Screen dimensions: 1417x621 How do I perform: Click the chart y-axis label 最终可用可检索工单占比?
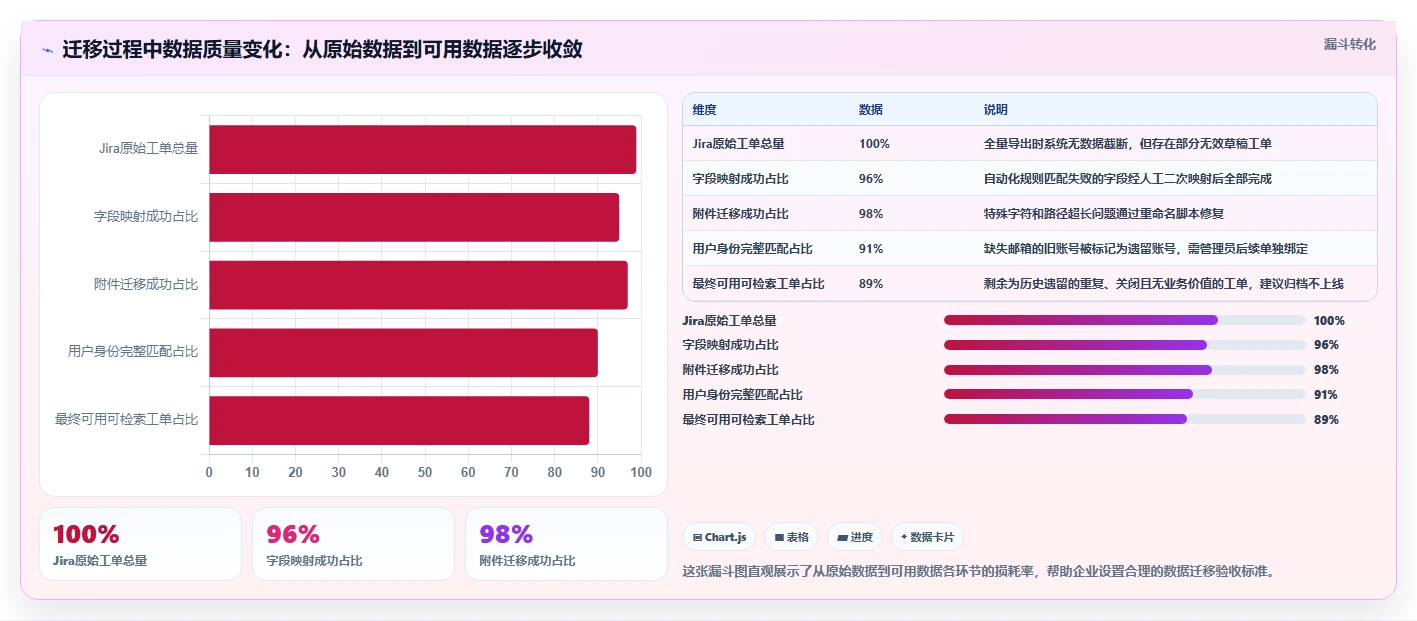(127, 420)
